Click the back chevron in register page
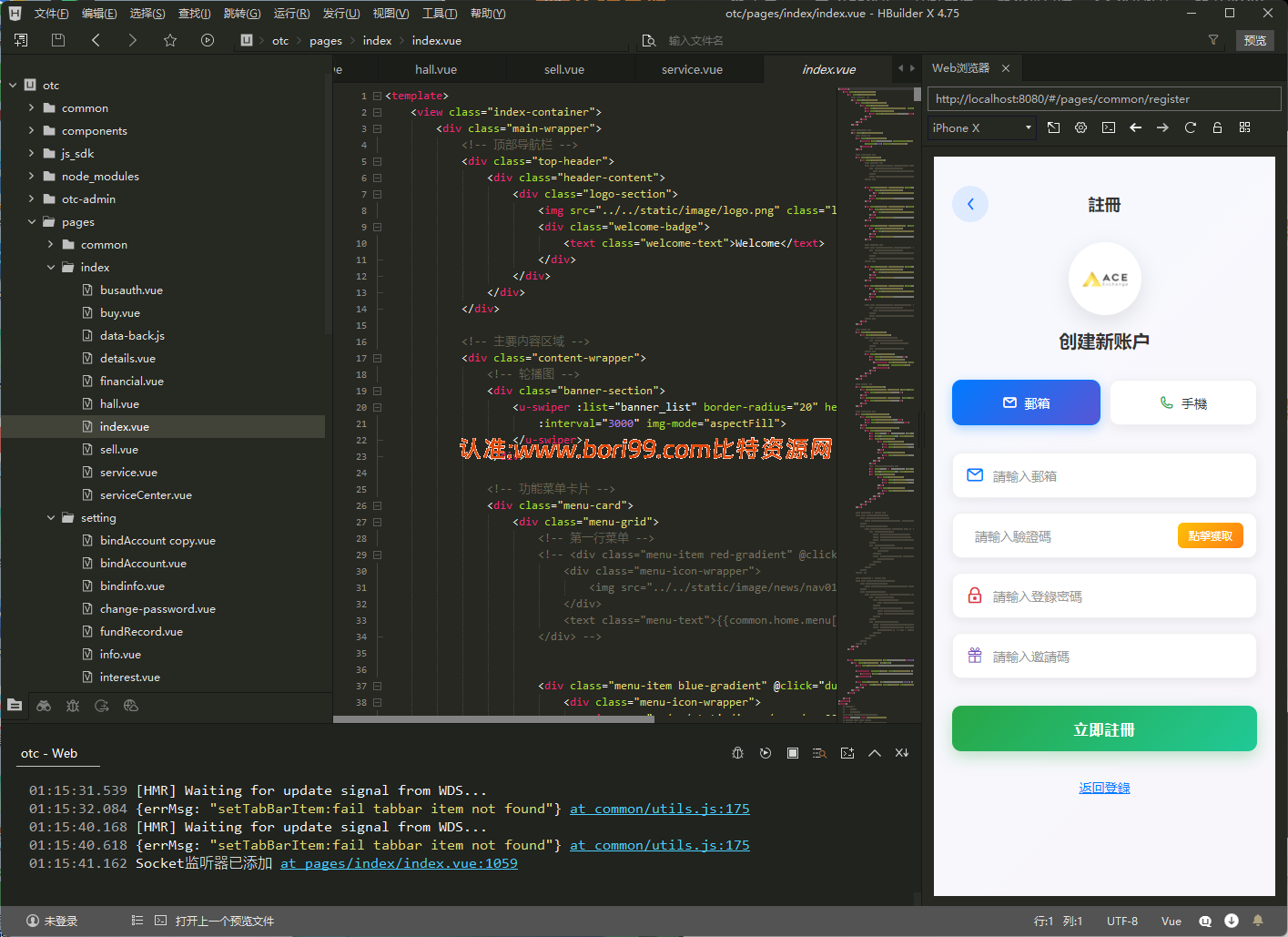 (x=970, y=204)
